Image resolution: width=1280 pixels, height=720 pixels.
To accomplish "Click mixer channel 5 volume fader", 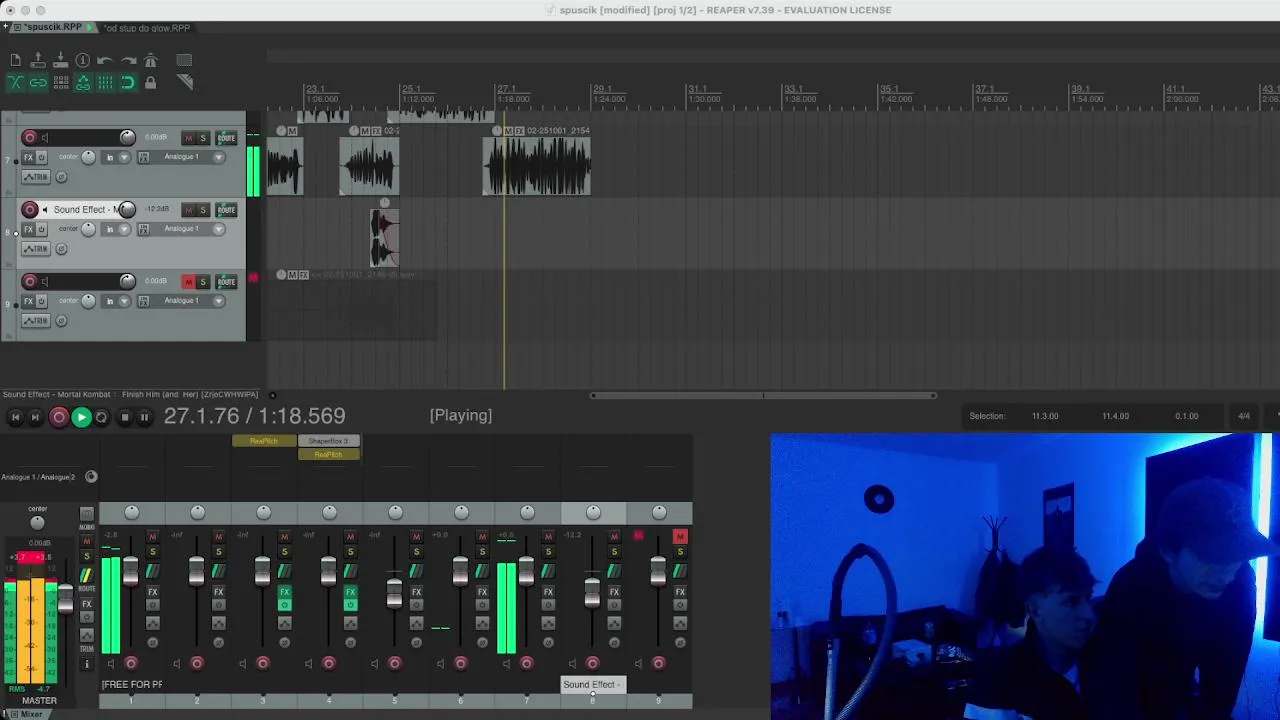I will coord(394,592).
